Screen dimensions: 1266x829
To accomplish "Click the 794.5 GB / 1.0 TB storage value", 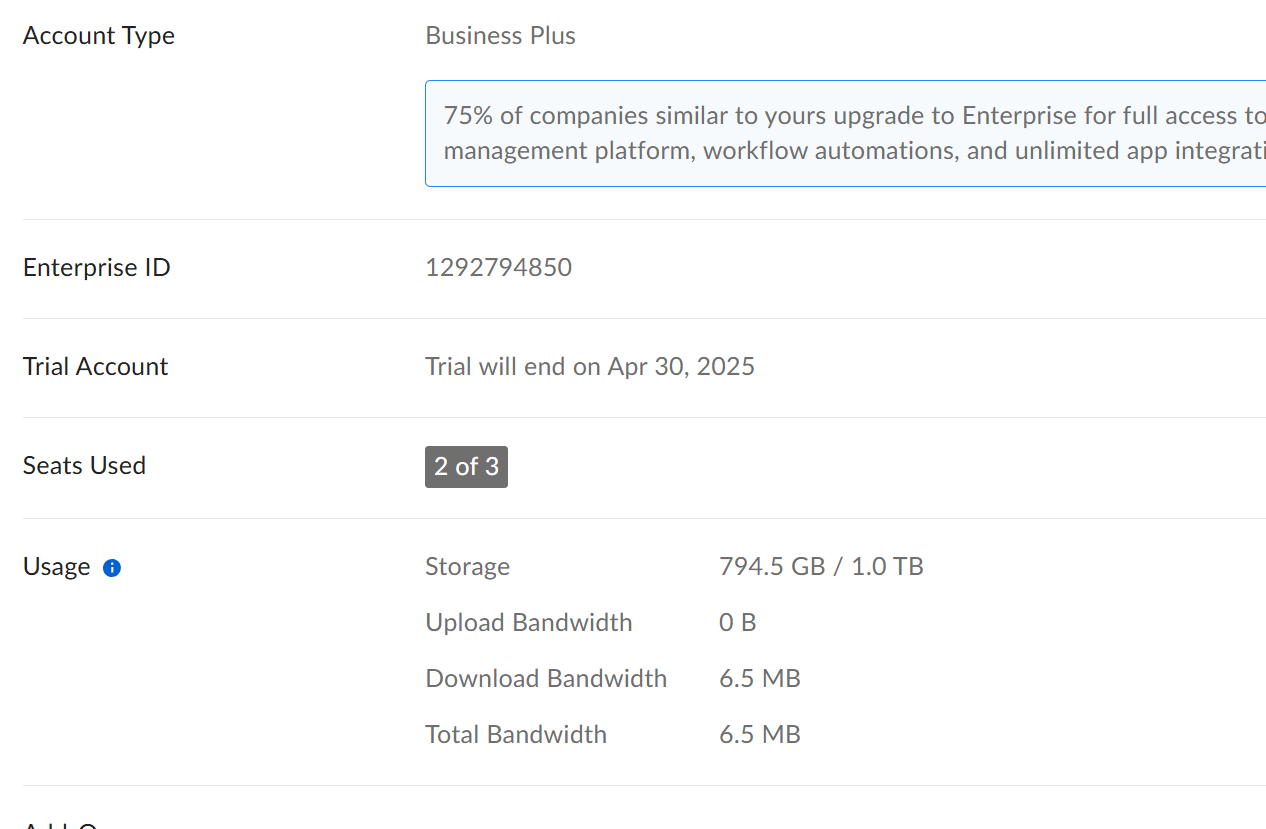I will [820, 567].
